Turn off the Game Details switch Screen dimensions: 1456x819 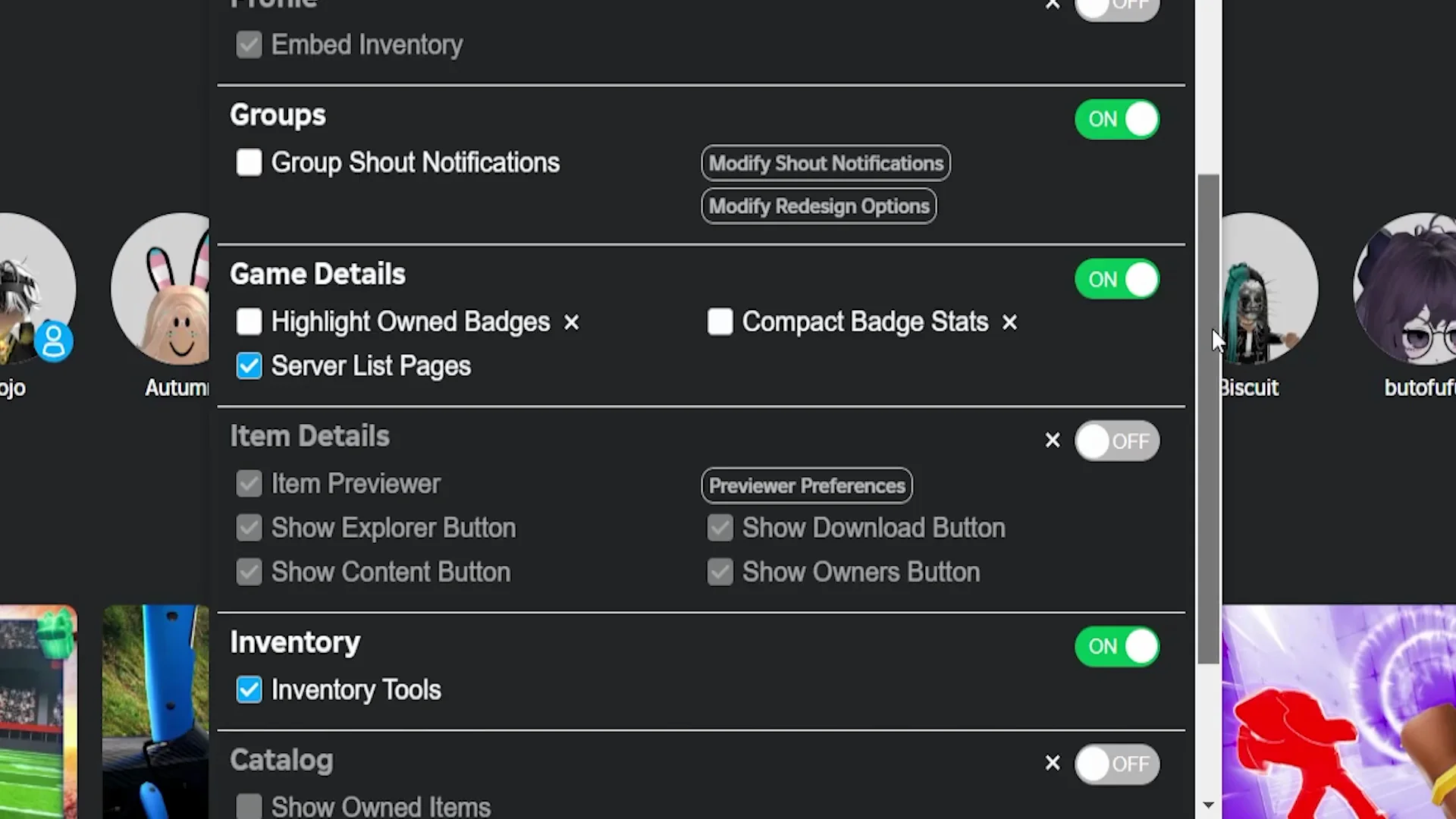(x=1117, y=279)
